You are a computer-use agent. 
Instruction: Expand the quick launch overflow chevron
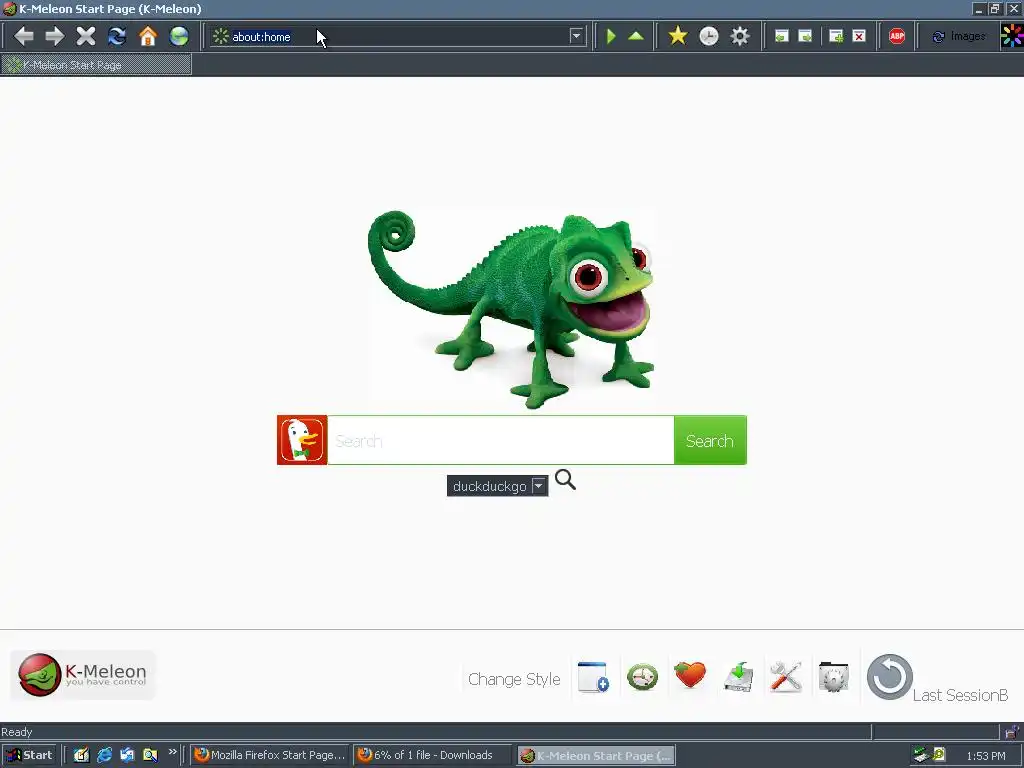pyautogui.click(x=172, y=752)
